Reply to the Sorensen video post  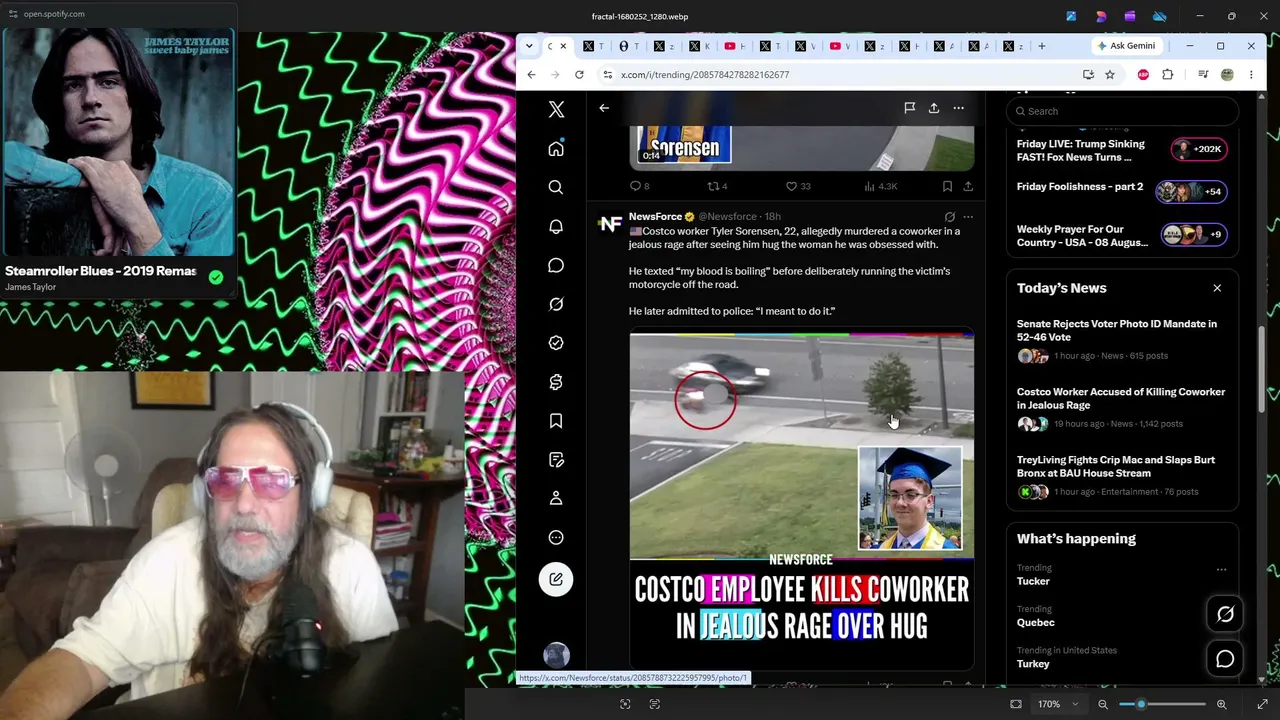[639, 186]
